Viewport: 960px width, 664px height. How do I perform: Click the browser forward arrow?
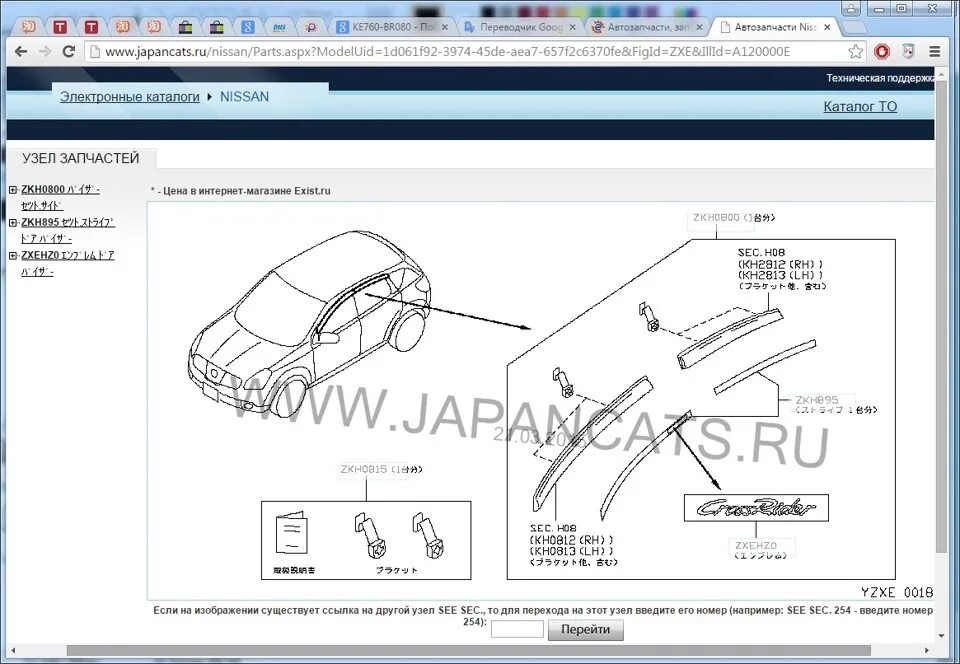(45, 51)
